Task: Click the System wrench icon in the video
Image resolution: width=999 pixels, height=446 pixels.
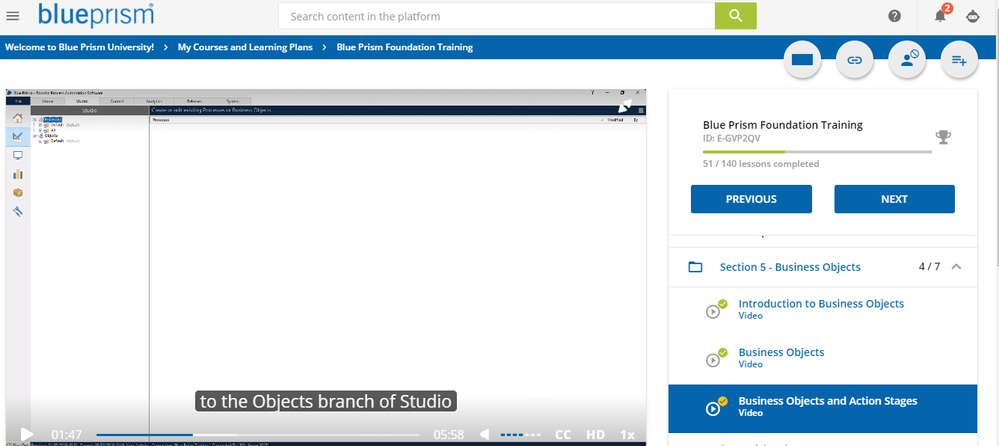Action: pyautogui.click(x=18, y=212)
